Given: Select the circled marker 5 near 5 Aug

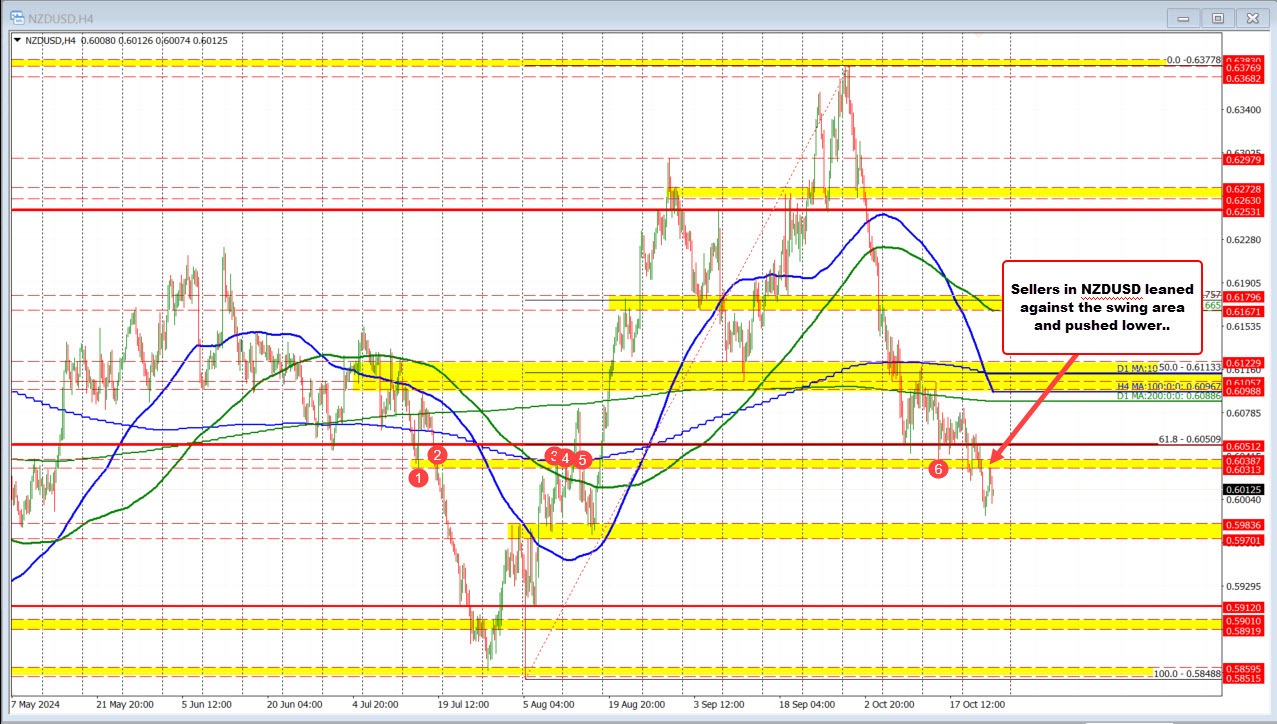Looking at the screenshot, I should pos(584,460).
